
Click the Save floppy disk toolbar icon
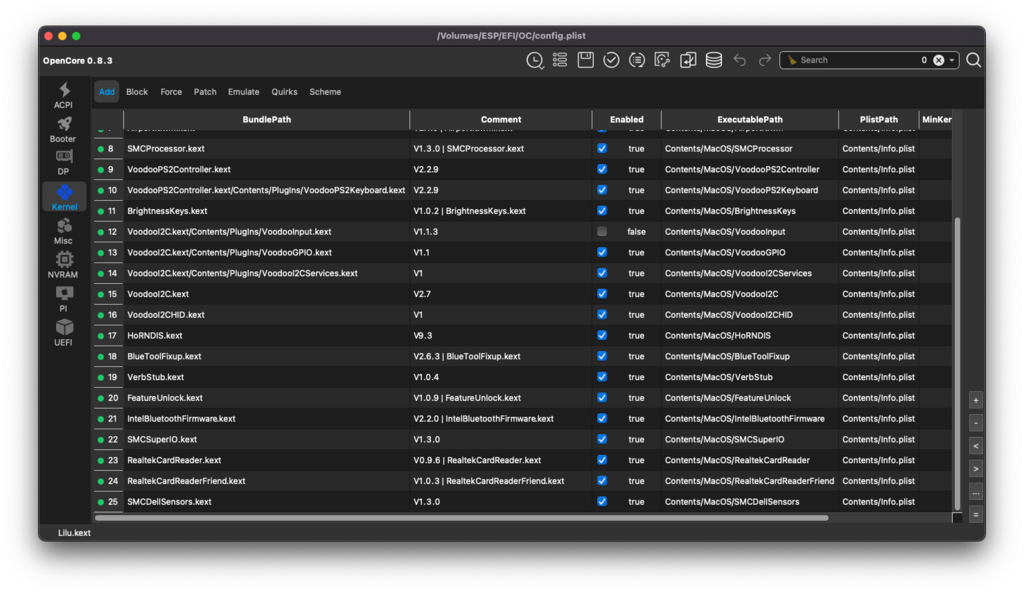point(586,60)
